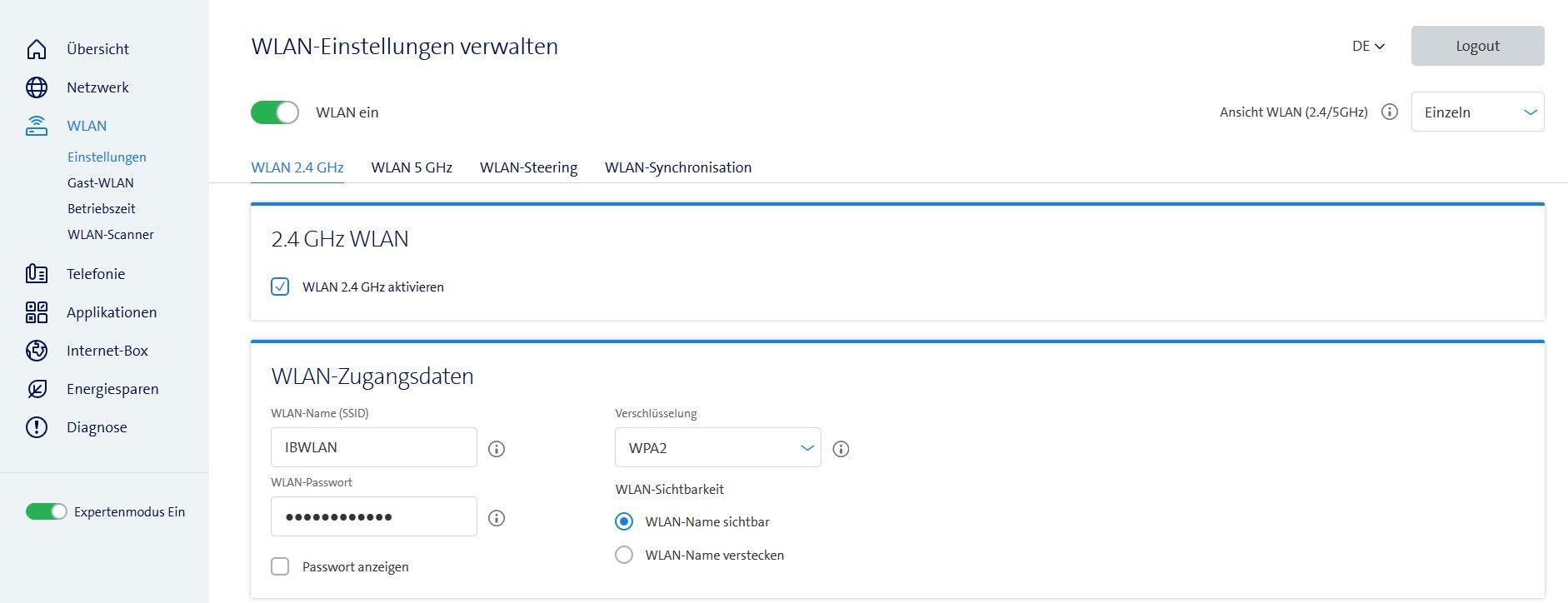Click info icon beside WLAN-Passwort field

497,518
